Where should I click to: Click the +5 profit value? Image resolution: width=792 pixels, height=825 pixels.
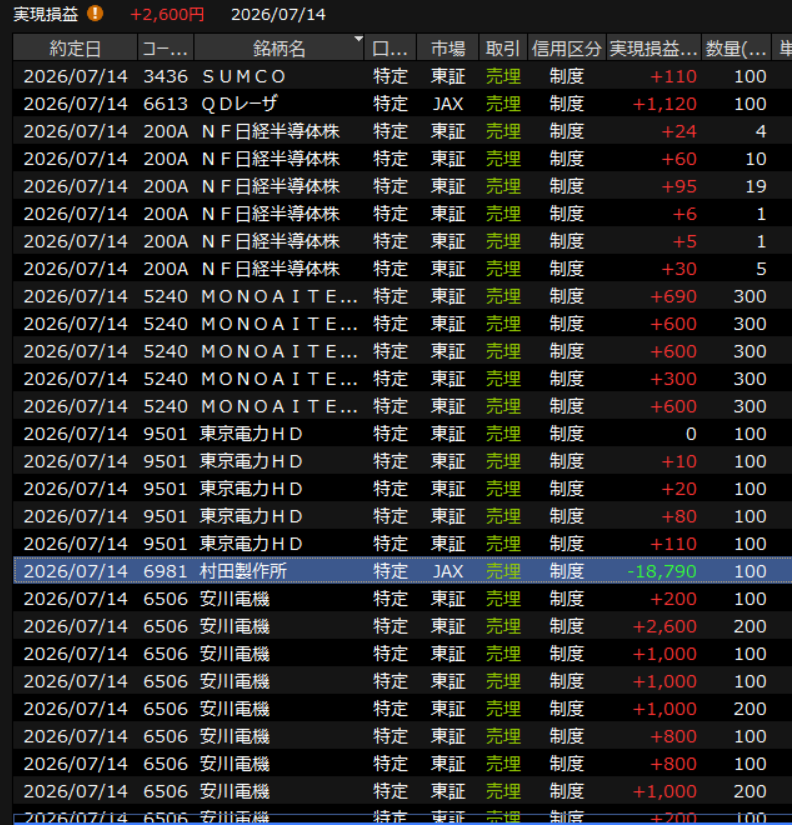[x=685, y=242]
